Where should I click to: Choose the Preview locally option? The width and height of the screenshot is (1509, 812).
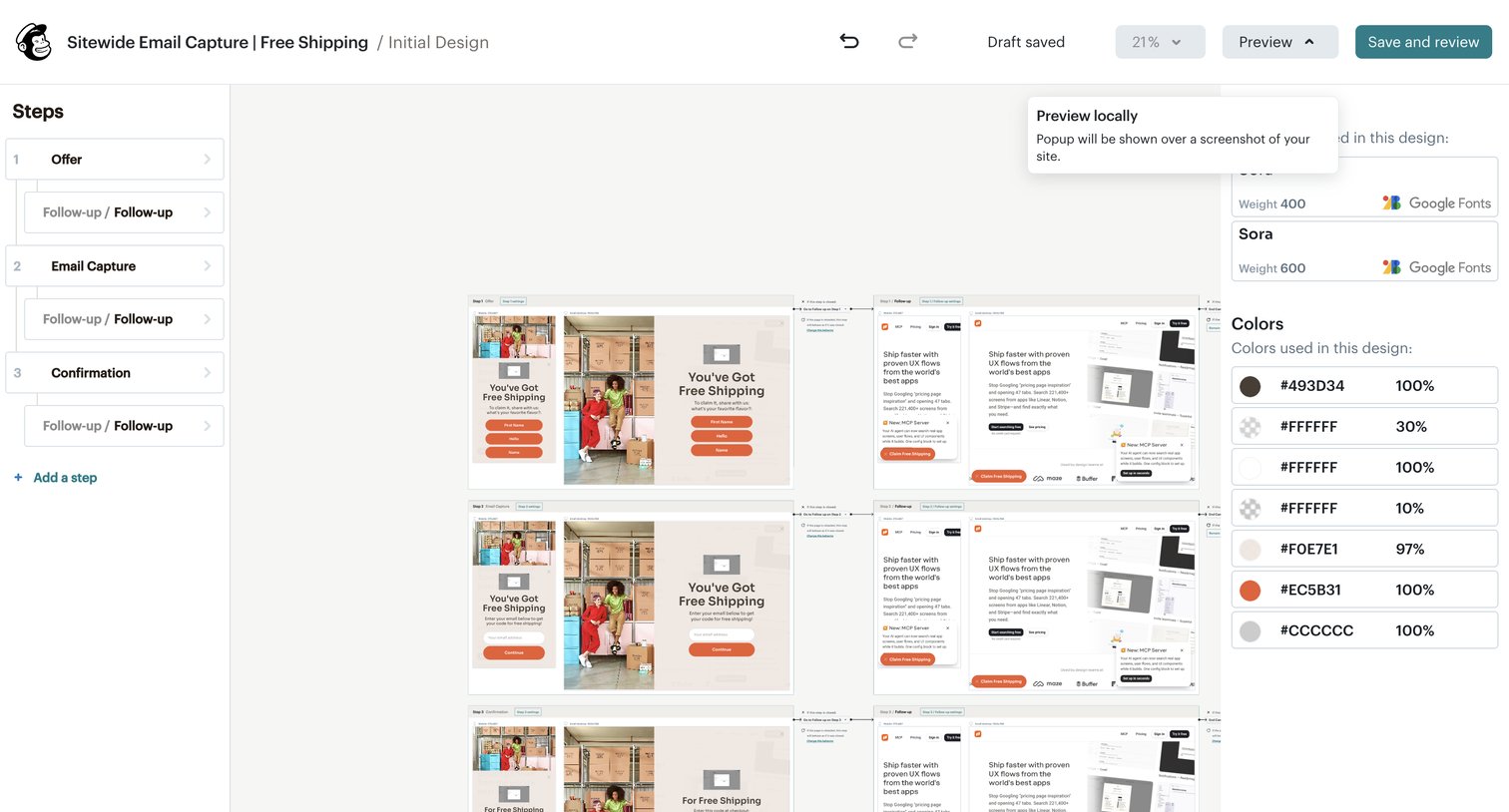(1183, 135)
